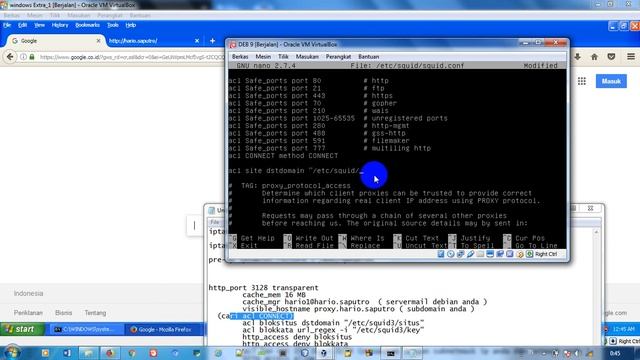Switch to the Google tab
The width and height of the screenshot is (640, 360).
(x=55, y=41)
